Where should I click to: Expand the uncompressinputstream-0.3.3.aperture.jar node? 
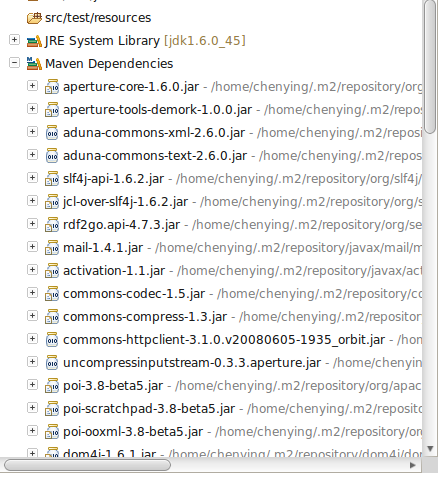(32, 362)
